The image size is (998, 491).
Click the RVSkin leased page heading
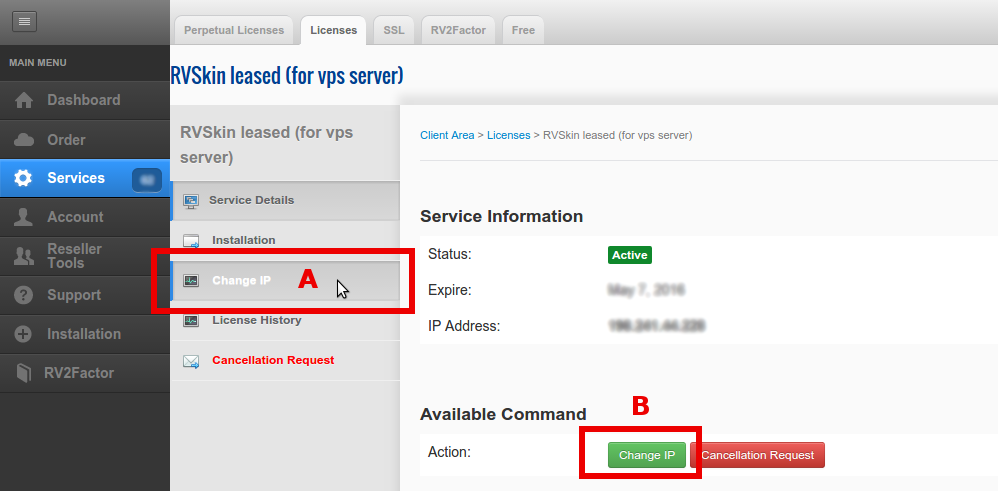coord(286,75)
